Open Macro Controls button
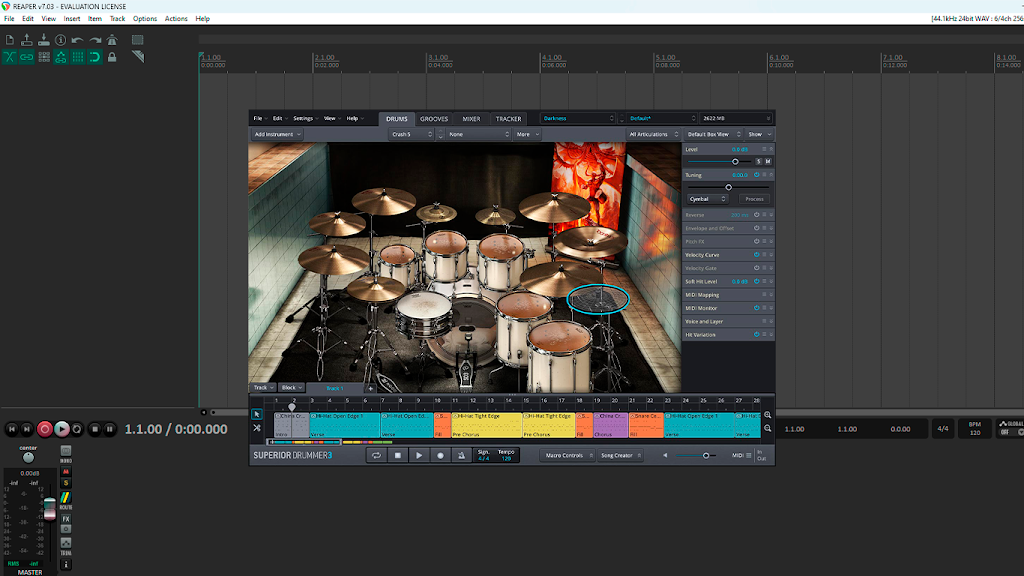1024x576 pixels. [568, 456]
